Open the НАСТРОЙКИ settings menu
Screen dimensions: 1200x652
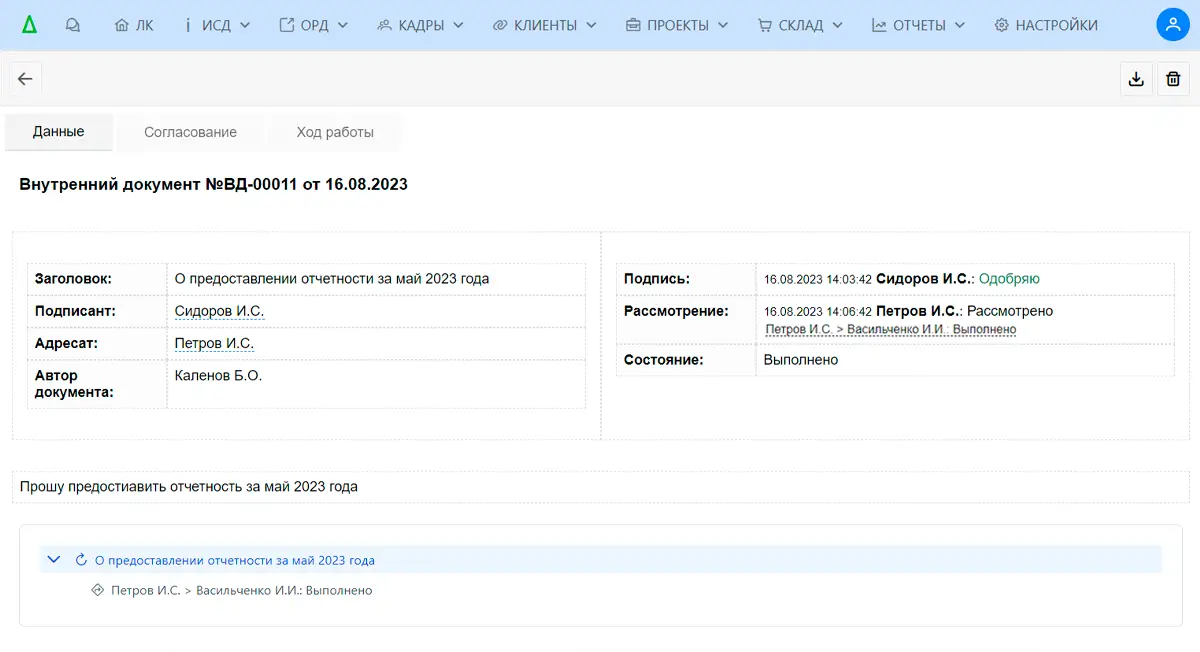click(x=1046, y=26)
